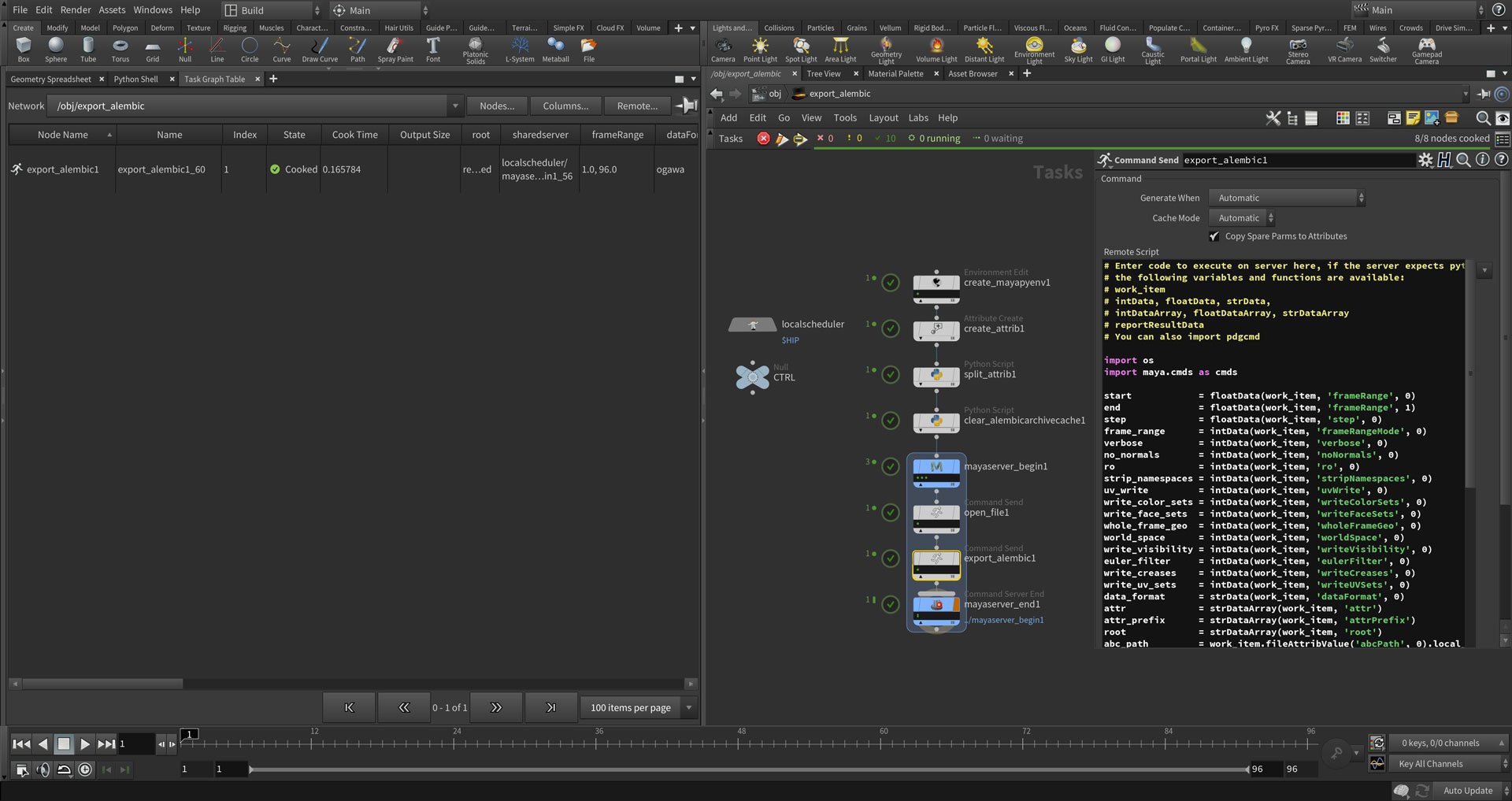The image size is (1512, 801).
Task: Click the playback range slider bar
Action: [x=748, y=769]
